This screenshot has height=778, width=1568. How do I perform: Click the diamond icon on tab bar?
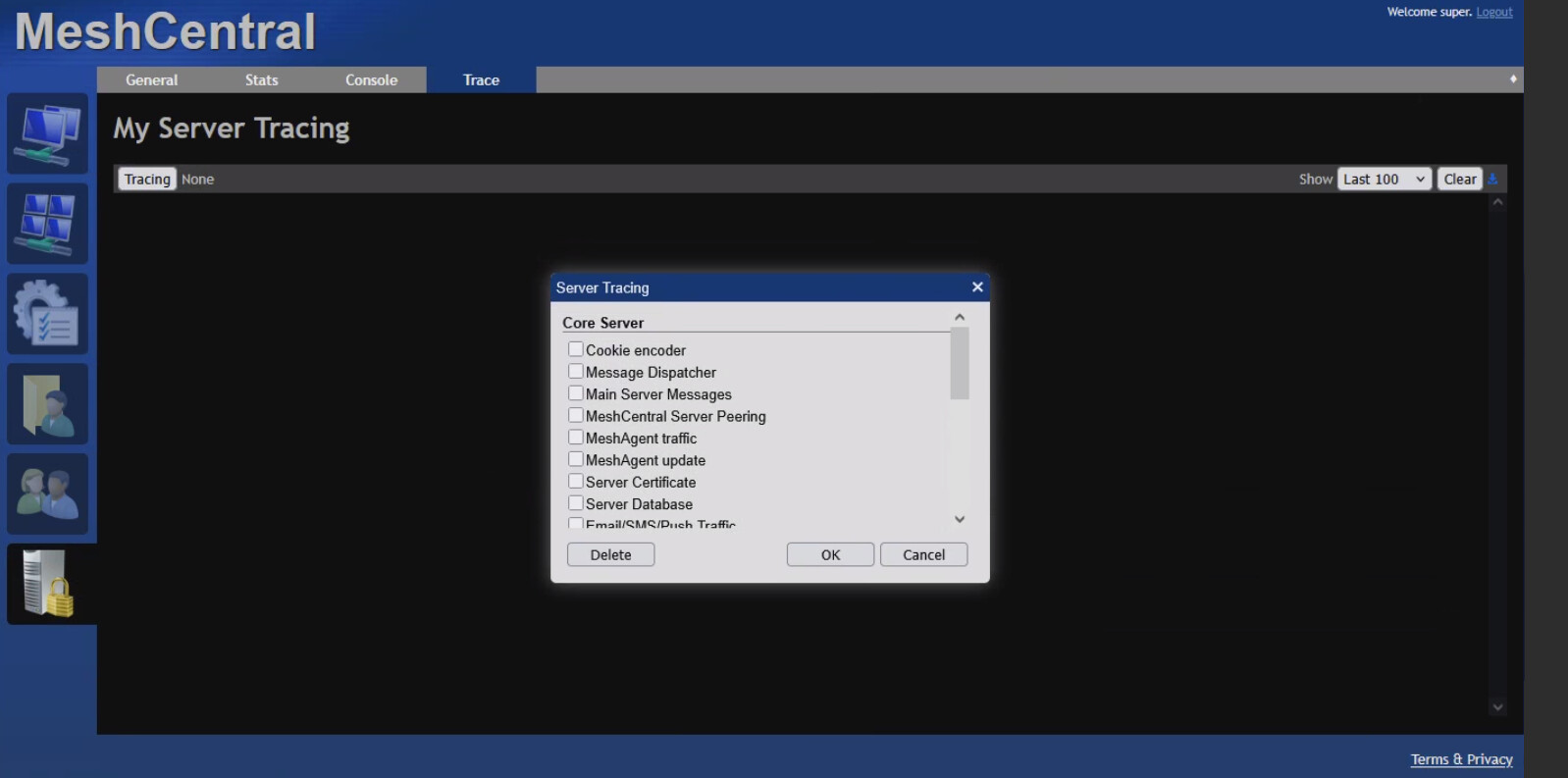click(x=1512, y=78)
